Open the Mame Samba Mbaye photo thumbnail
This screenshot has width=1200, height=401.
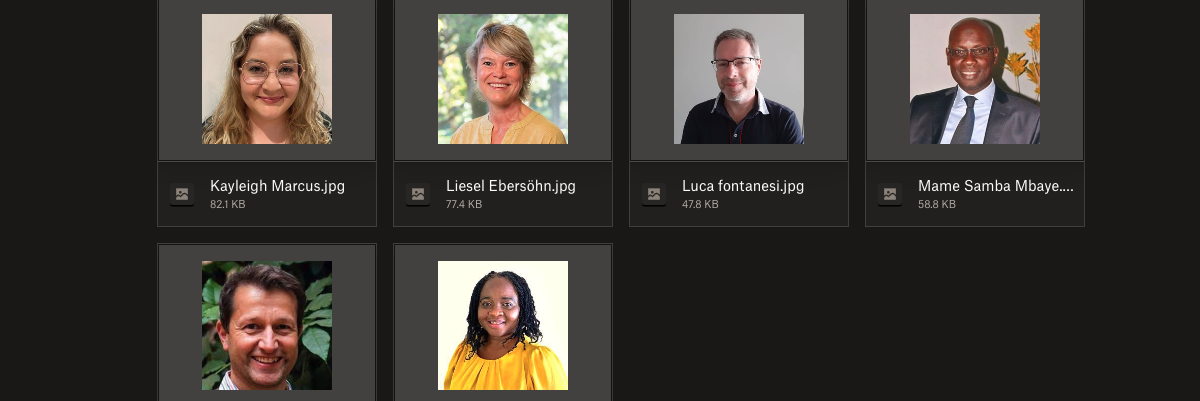point(975,79)
